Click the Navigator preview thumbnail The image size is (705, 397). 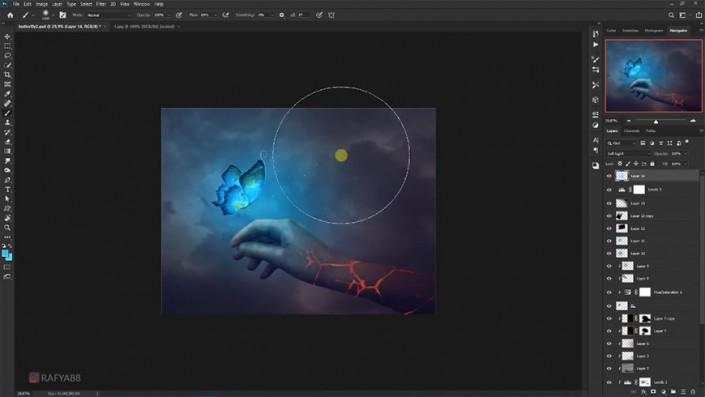(x=653, y=76)
